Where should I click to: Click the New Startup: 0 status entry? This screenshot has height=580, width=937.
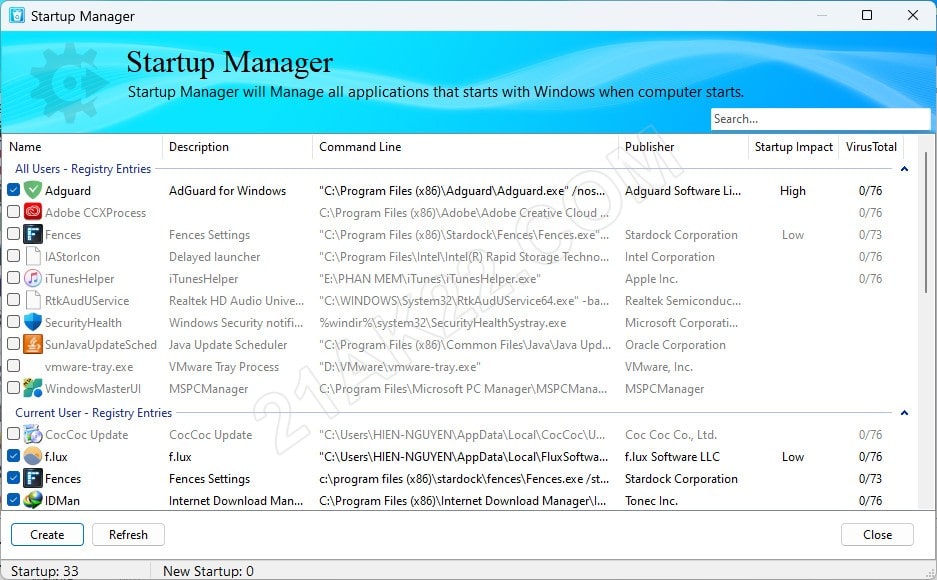pos(208,571)
